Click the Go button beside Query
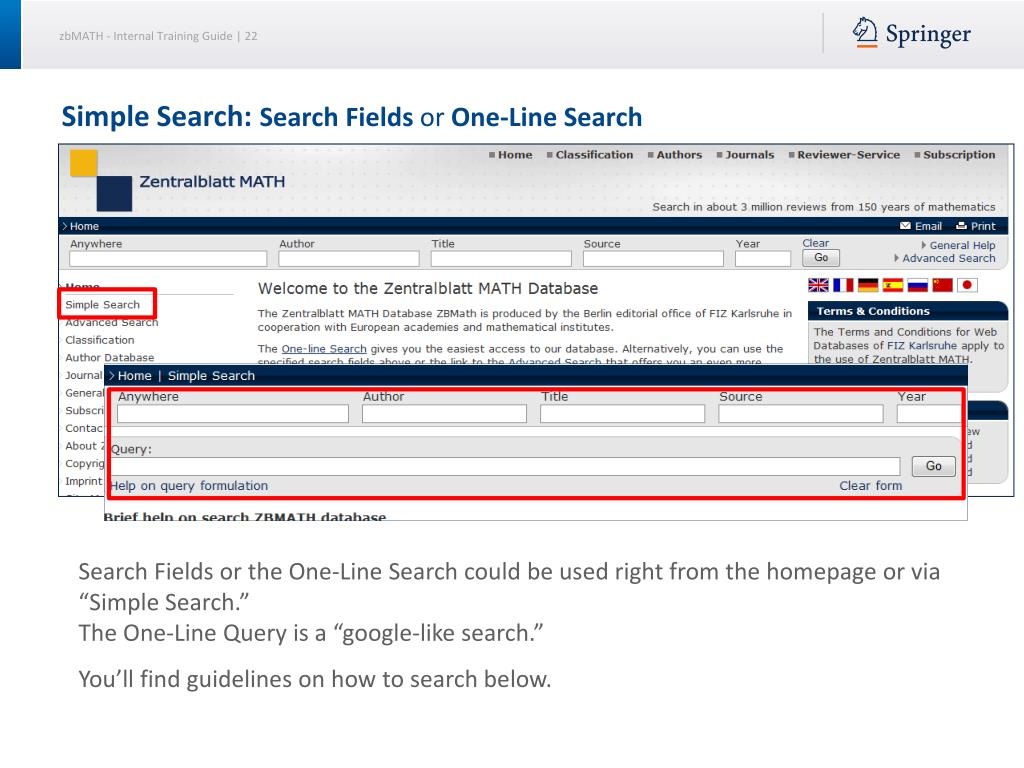This screenshot has width=1024, height=768. 934,466
